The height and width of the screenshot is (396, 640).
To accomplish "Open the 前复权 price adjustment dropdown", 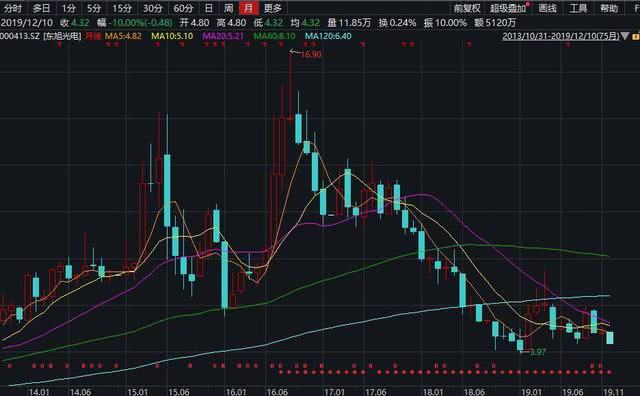I will 467,8.
